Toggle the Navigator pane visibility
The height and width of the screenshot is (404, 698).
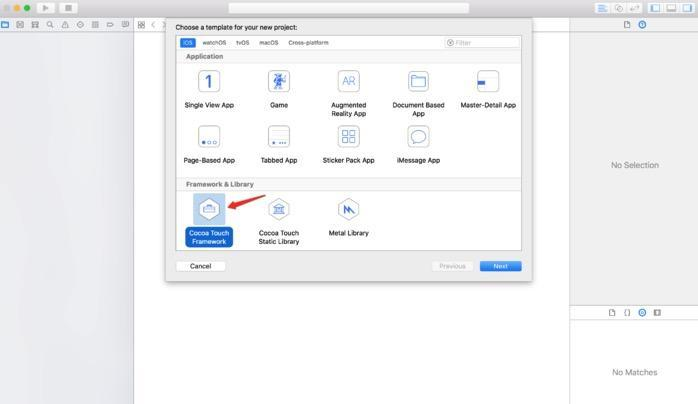click(x=655, y=8)
